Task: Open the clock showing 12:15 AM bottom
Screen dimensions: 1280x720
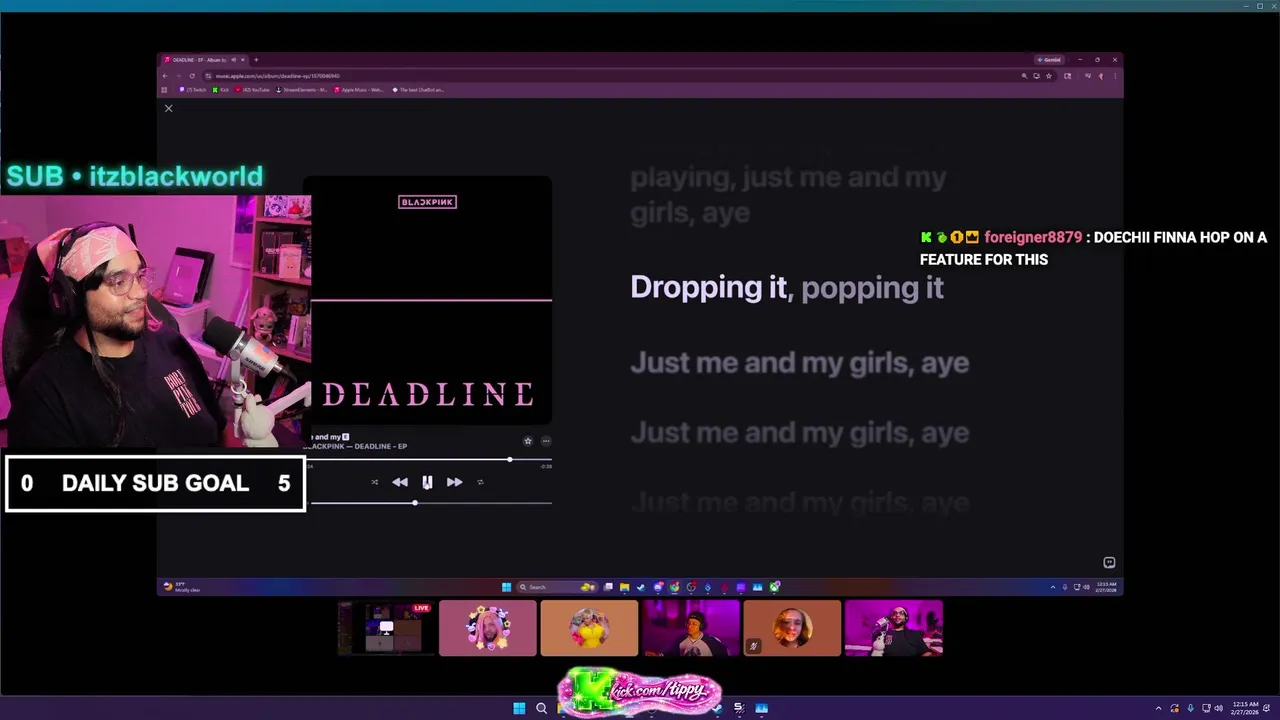Action: [1246, 708]
